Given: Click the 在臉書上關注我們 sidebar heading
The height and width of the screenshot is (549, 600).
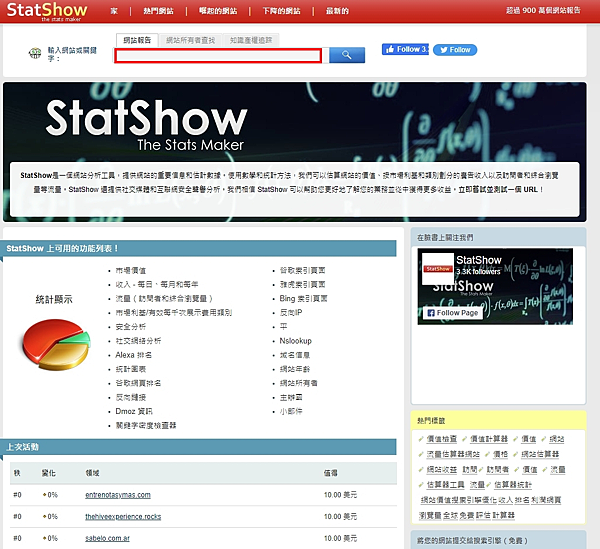Looking at the screenshot, I should 445,238.
